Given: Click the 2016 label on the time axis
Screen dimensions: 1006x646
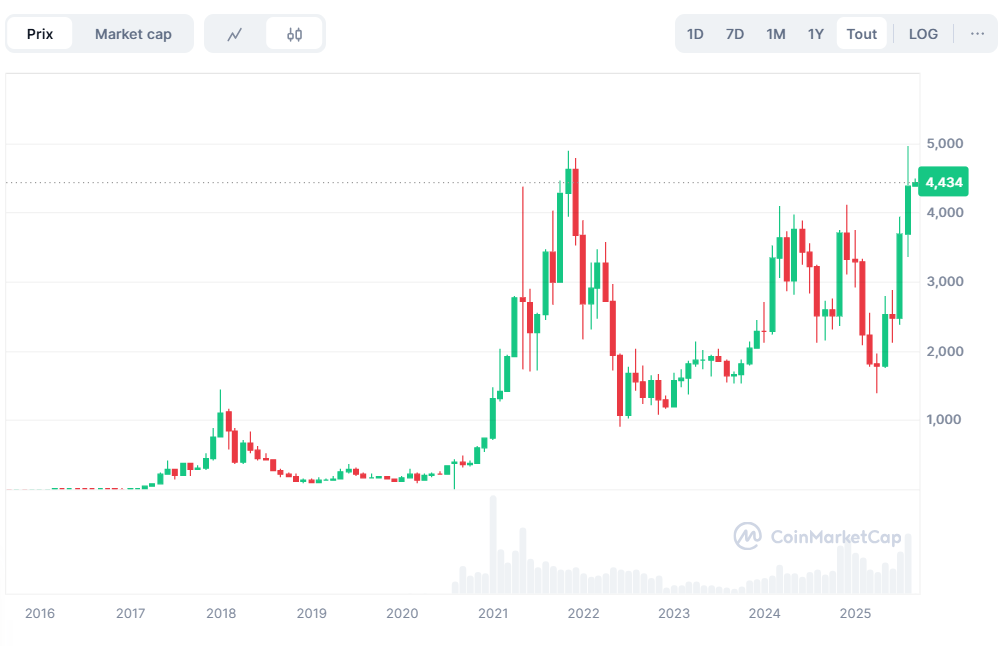Looking at the screenshot, I should [39, 613].
